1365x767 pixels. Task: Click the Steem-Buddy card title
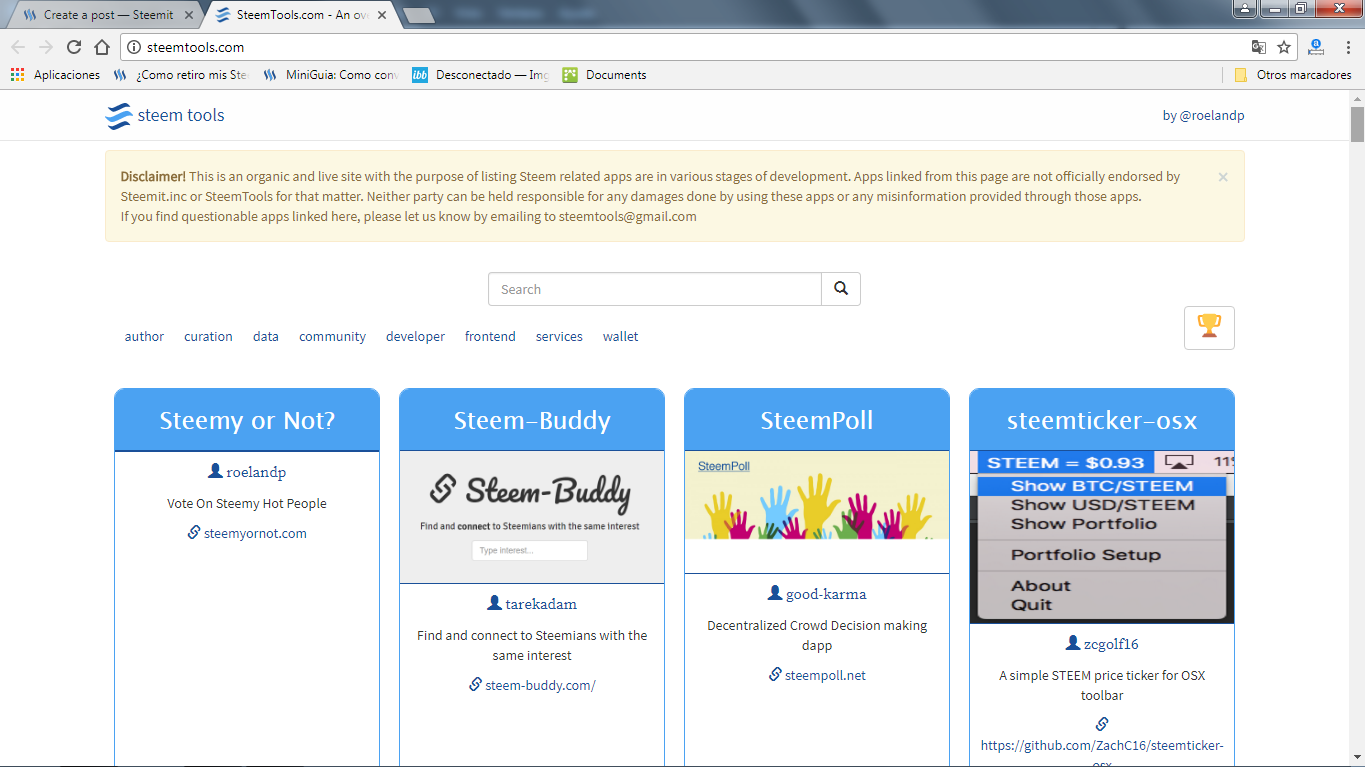pos(532,421)
